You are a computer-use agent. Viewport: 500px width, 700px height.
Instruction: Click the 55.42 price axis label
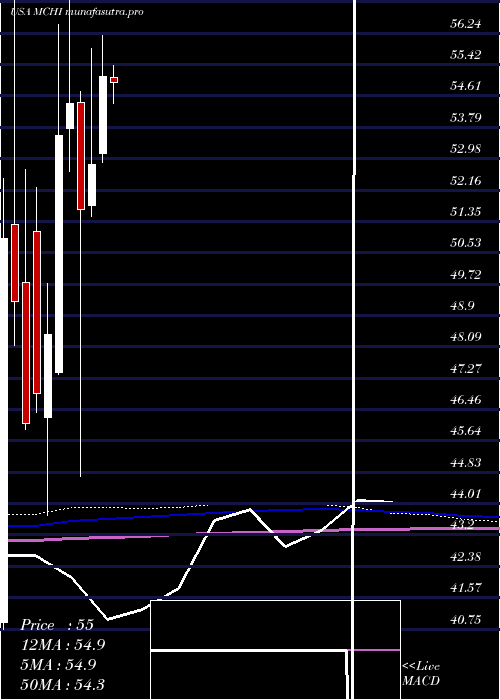pos(466,55)
